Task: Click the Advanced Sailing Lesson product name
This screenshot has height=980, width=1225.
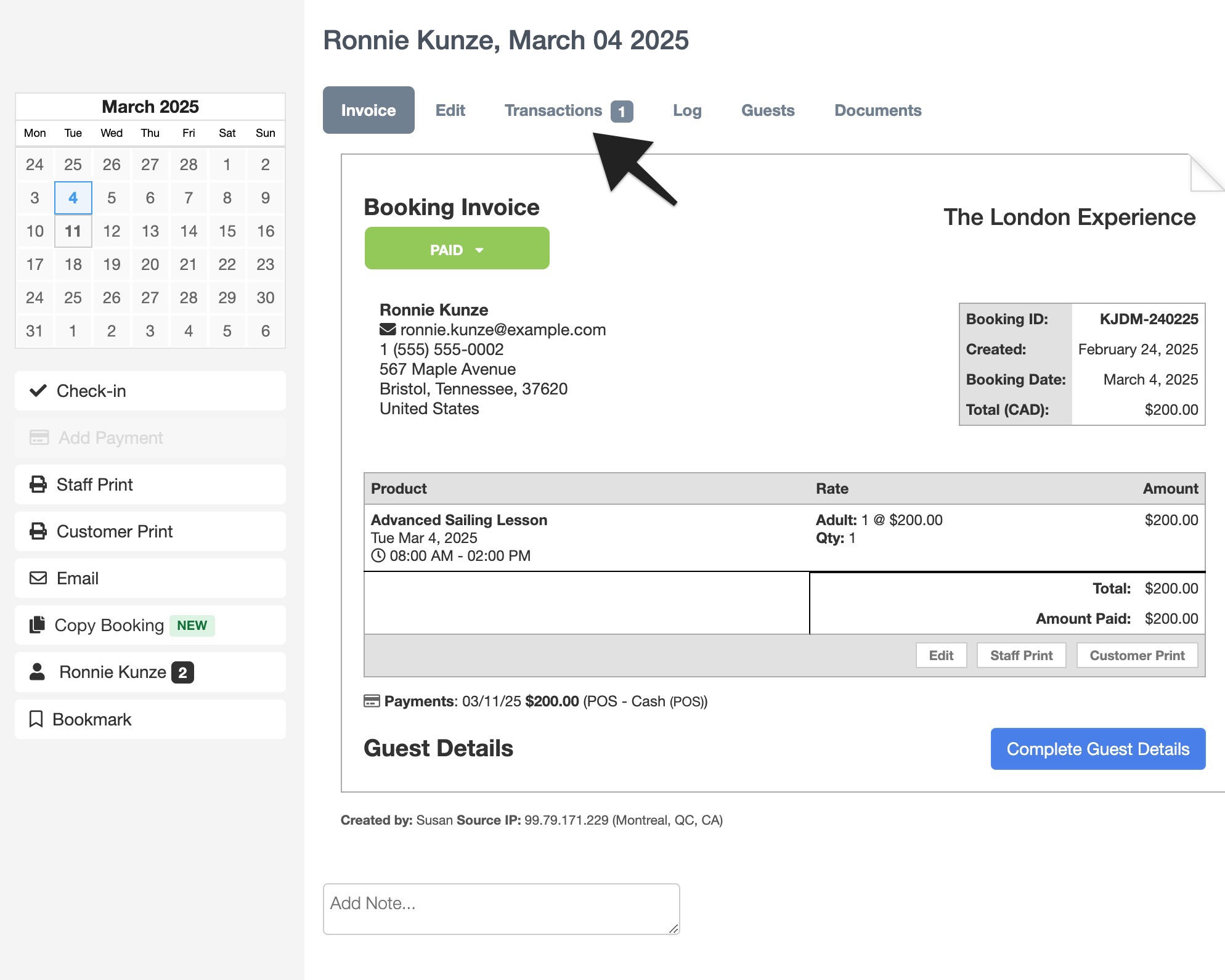Action: (x=459, y=520)
